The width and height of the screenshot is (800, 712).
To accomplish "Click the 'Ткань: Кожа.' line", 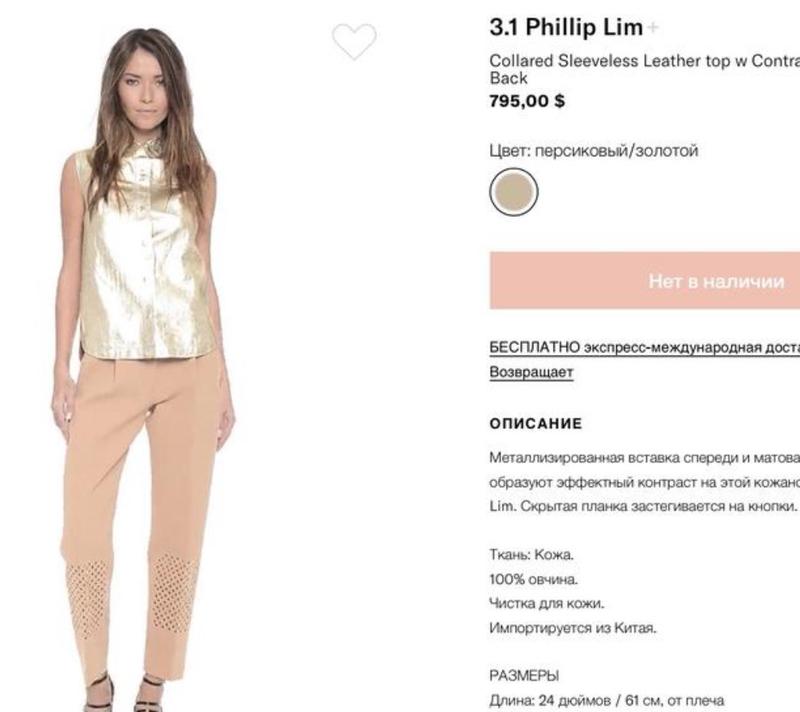I will 532,554.
